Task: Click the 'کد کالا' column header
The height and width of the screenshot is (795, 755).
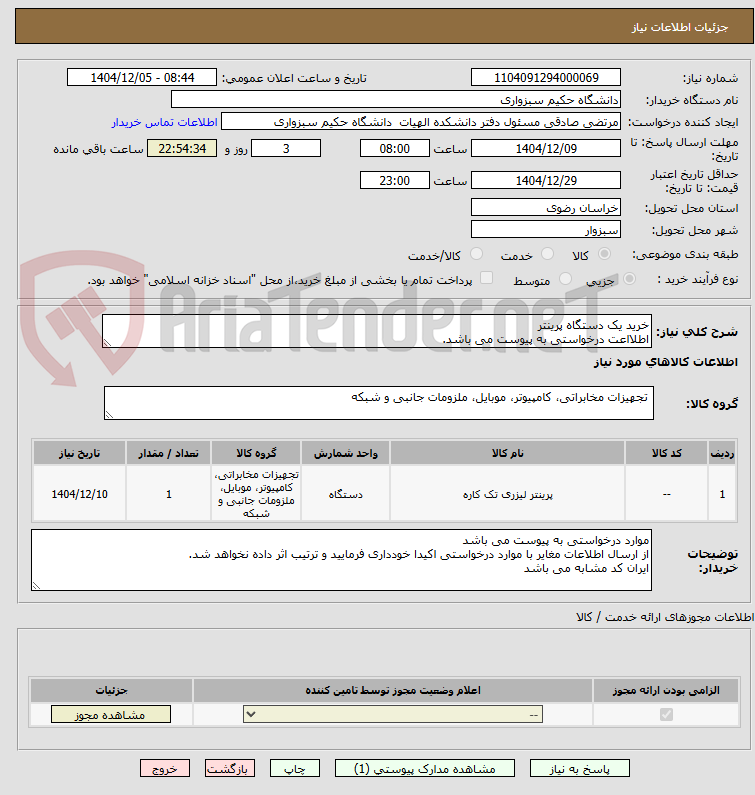Action: tap(666, 453)
